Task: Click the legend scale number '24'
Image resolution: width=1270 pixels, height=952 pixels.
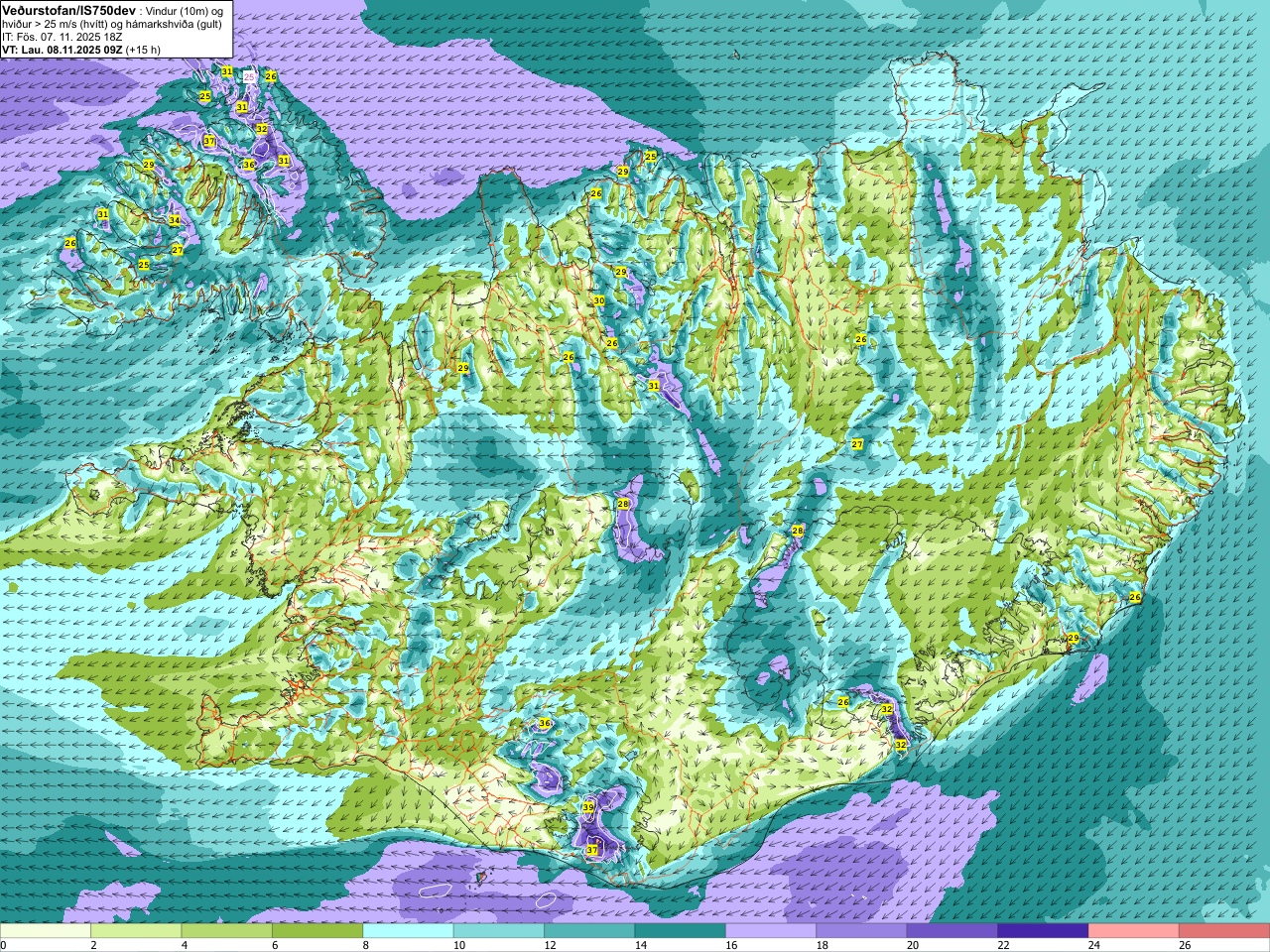Action: 1094,945
